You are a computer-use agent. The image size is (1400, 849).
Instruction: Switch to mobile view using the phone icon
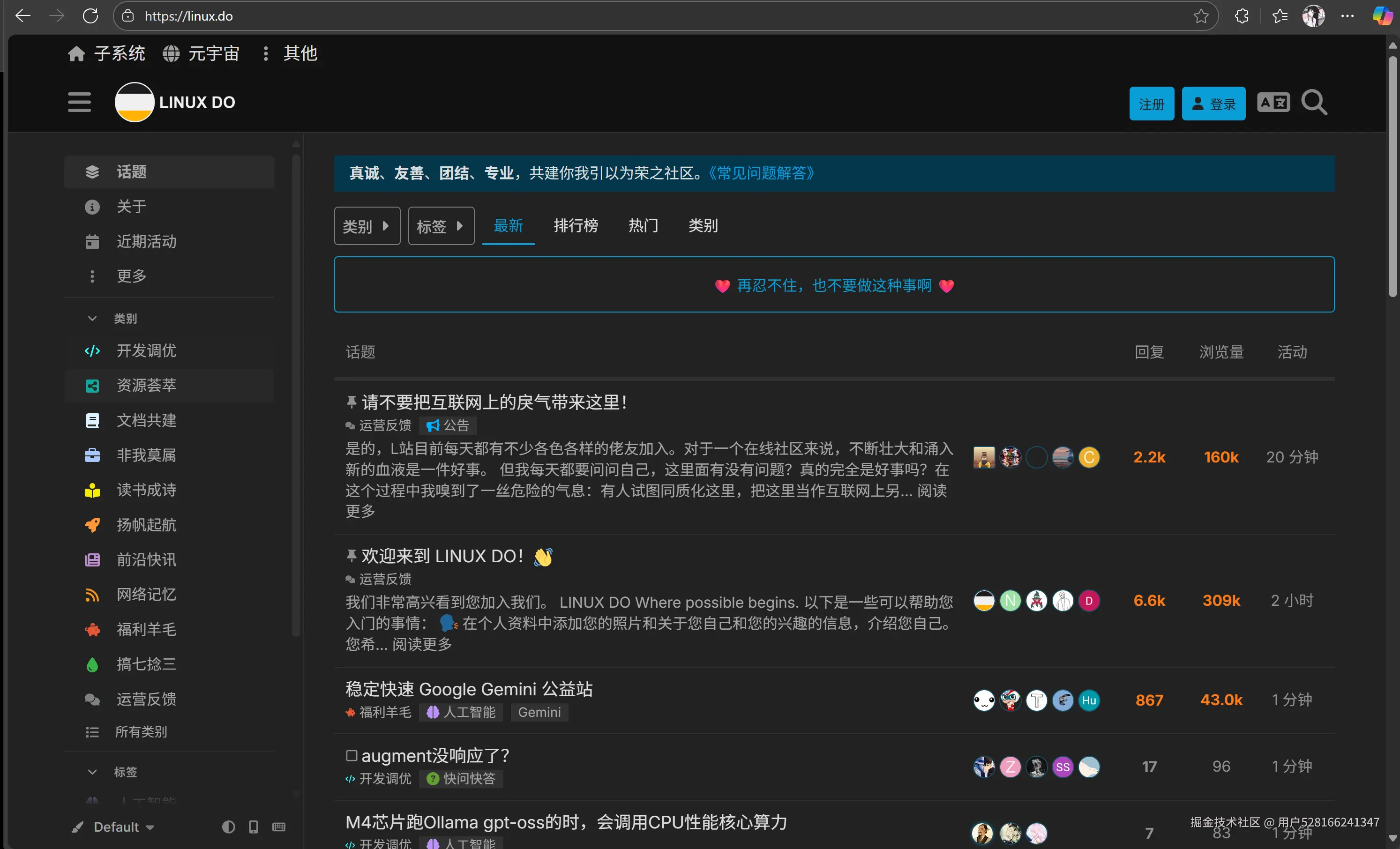tap(254, 827)
